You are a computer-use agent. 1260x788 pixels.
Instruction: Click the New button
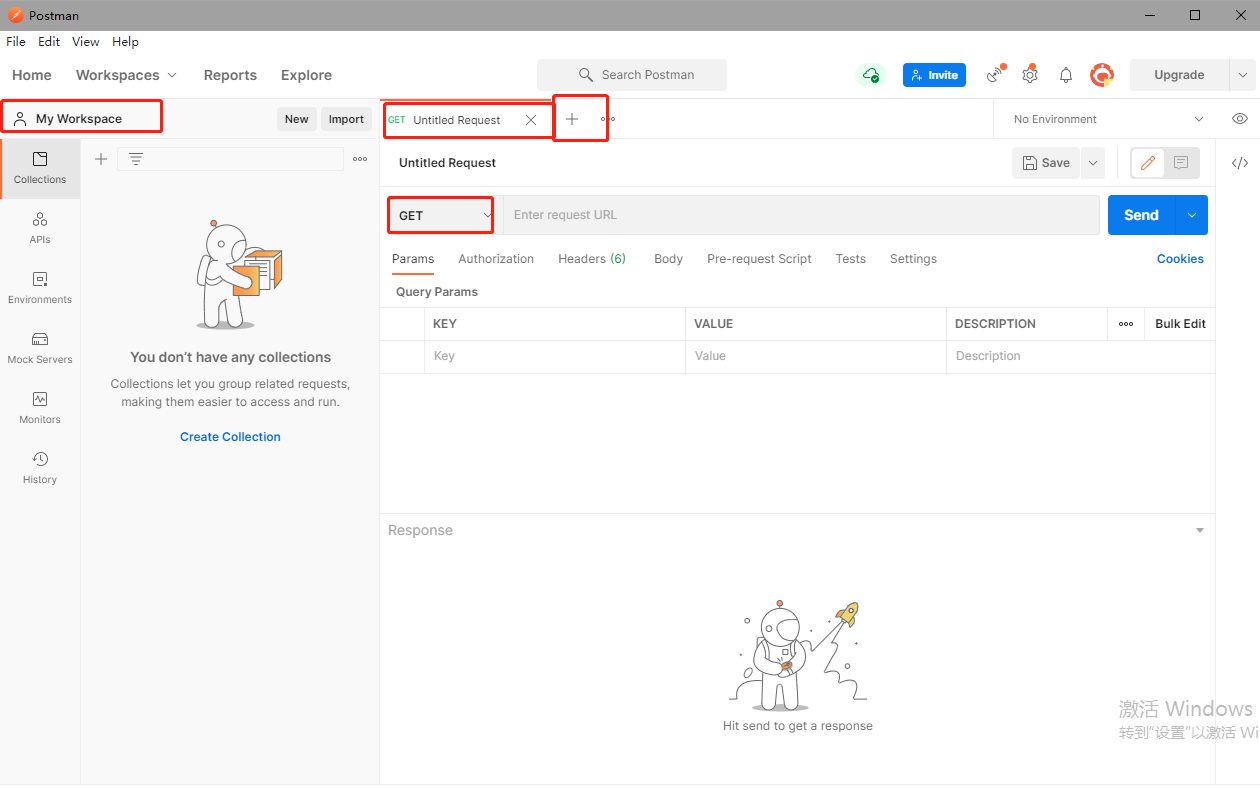(x=297, y=119)
